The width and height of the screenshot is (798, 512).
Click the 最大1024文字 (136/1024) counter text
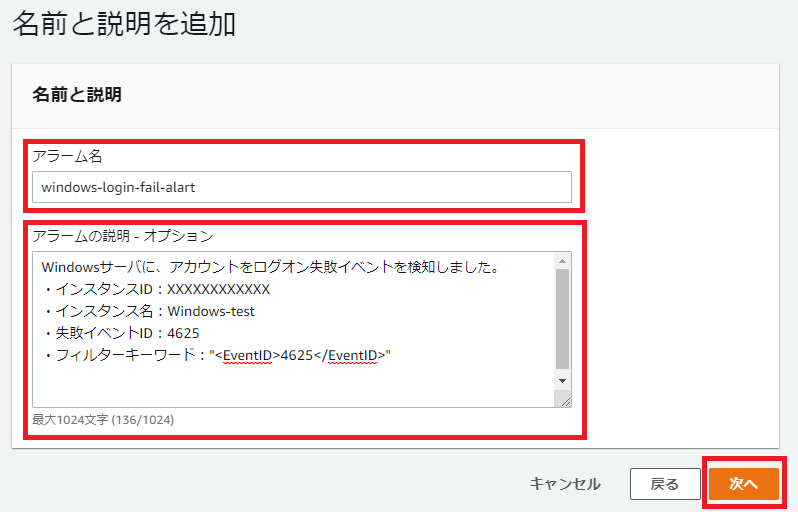[103, 420]
